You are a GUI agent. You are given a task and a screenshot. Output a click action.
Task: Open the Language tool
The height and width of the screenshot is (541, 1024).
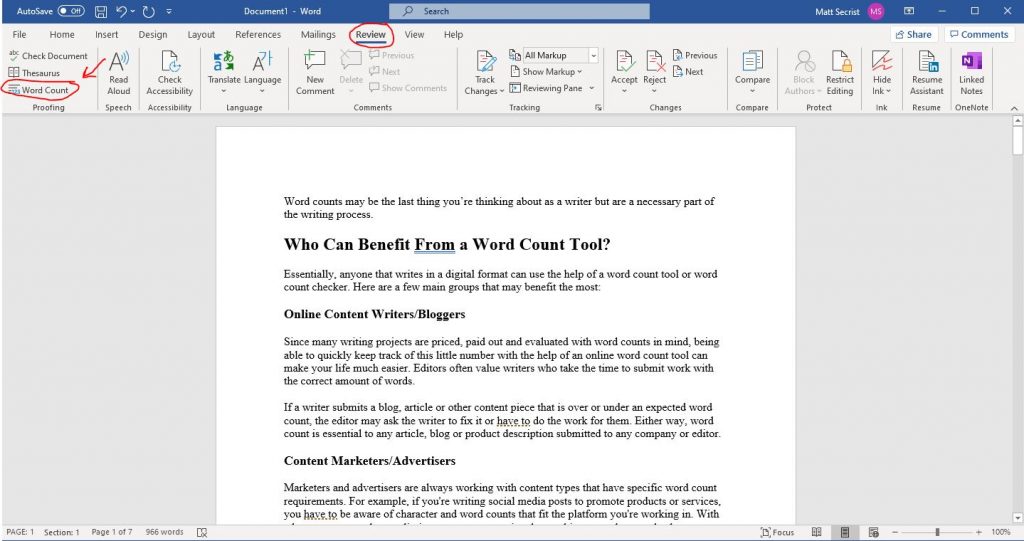[x=263, y=72]
